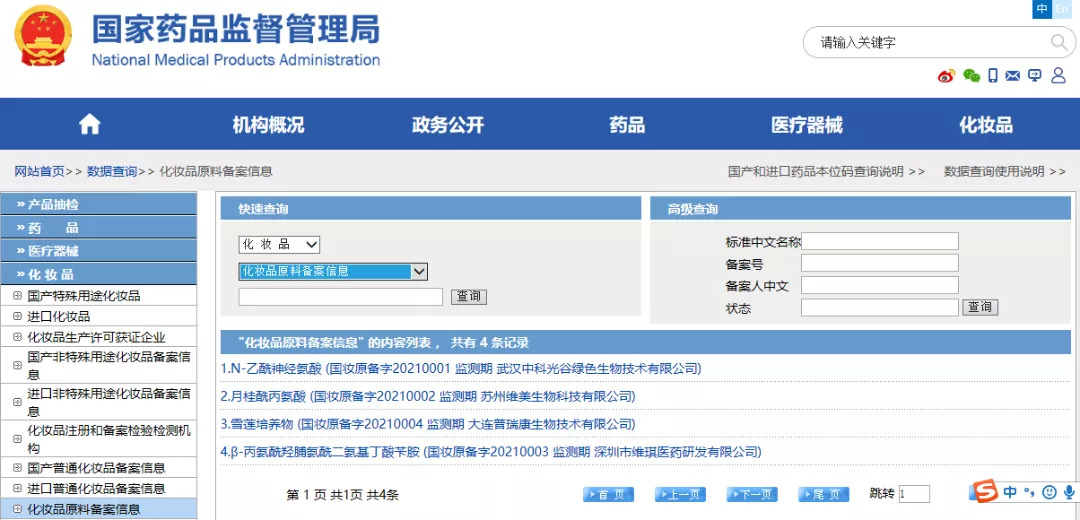This screenshot has height=520, width=1080.
Task: Expand the 产品抽检 sidebar section
Action: point(98,205)
